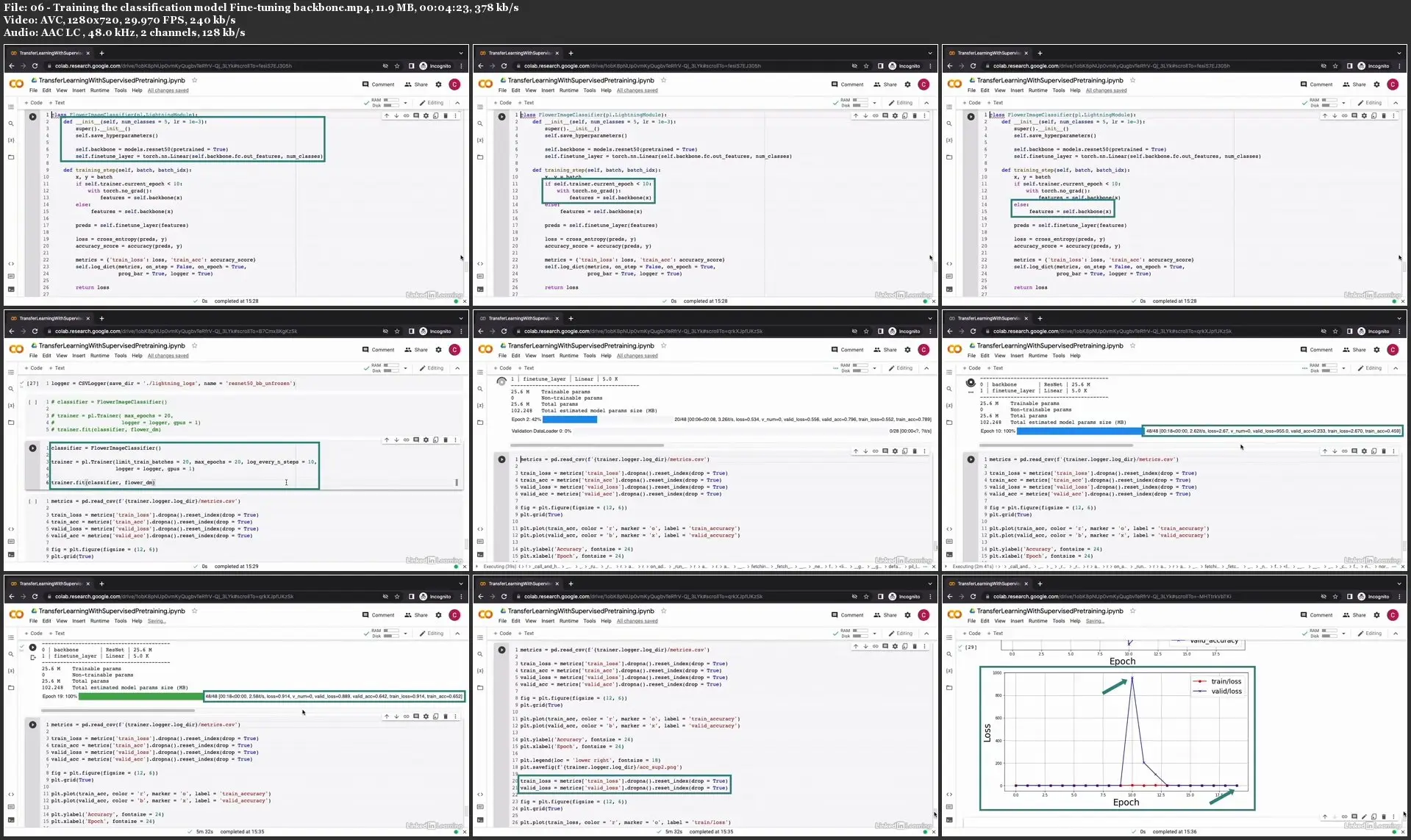Open code snippets panel in the CSVLogger frame
This screenshot has height=840, width=1411.
coord(11,529)
